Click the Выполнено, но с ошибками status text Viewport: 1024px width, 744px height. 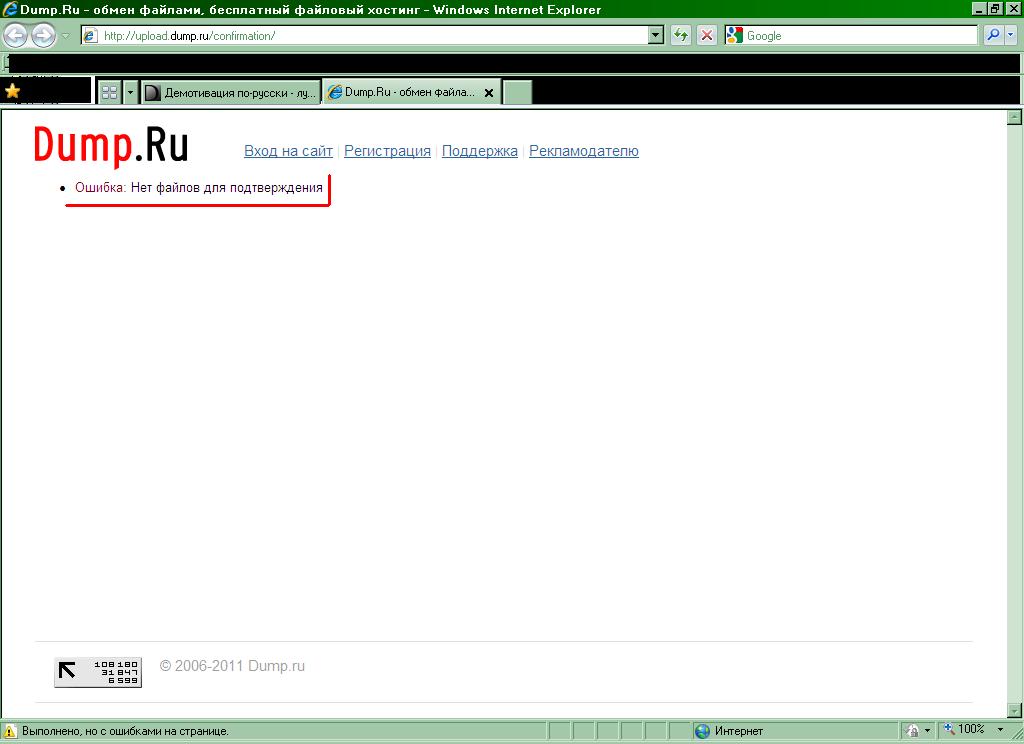click(125, 731)
